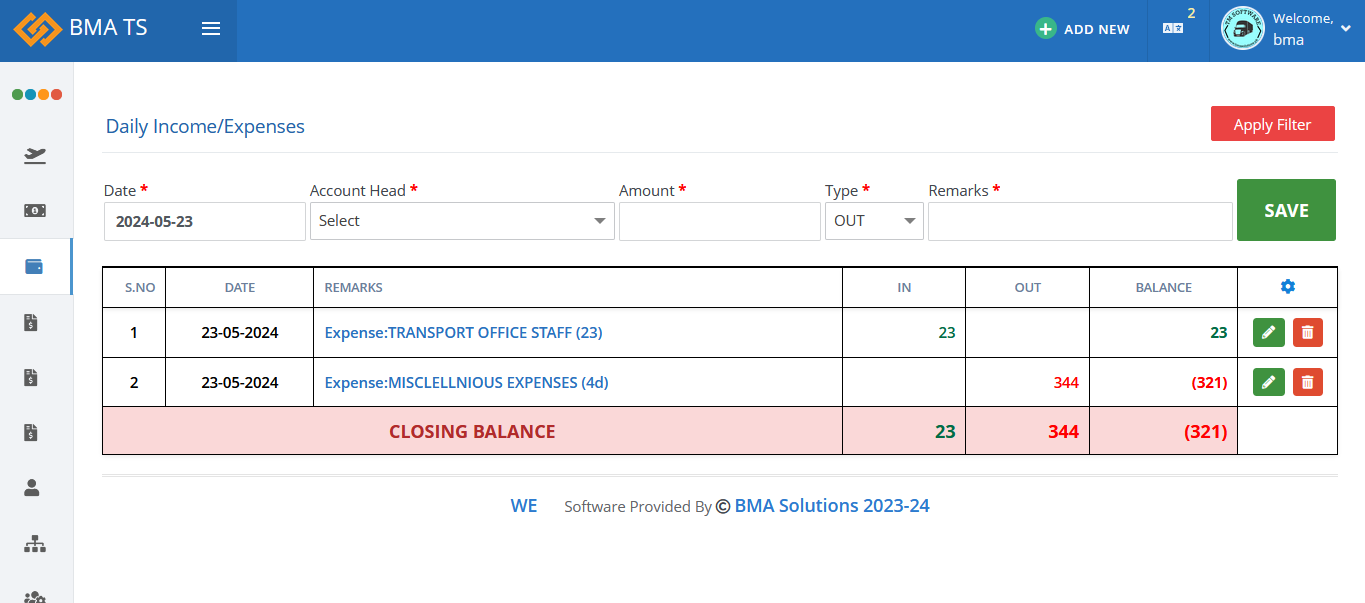This screenshot has height=603, width=1365.
Task: Click the red Apply Filter button
Action: [x=1272, y=124]
